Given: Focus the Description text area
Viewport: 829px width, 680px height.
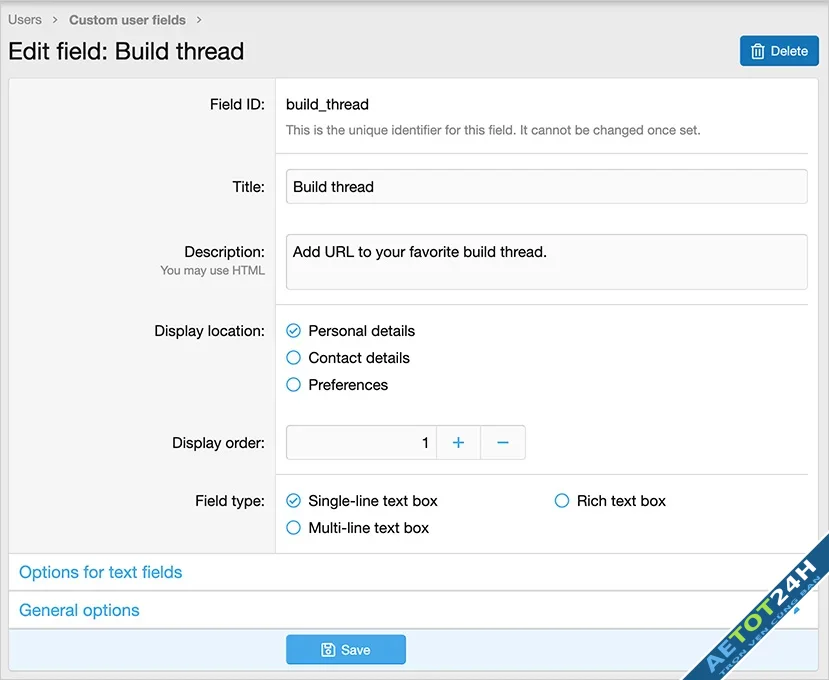Looking at the screenshot, I should tap(546, 262).
